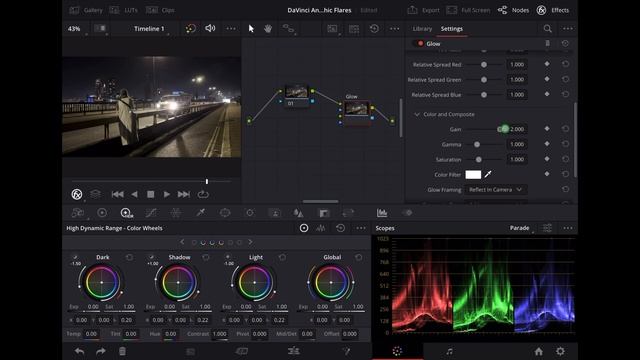Click the Full Screen button

point(468,10)
